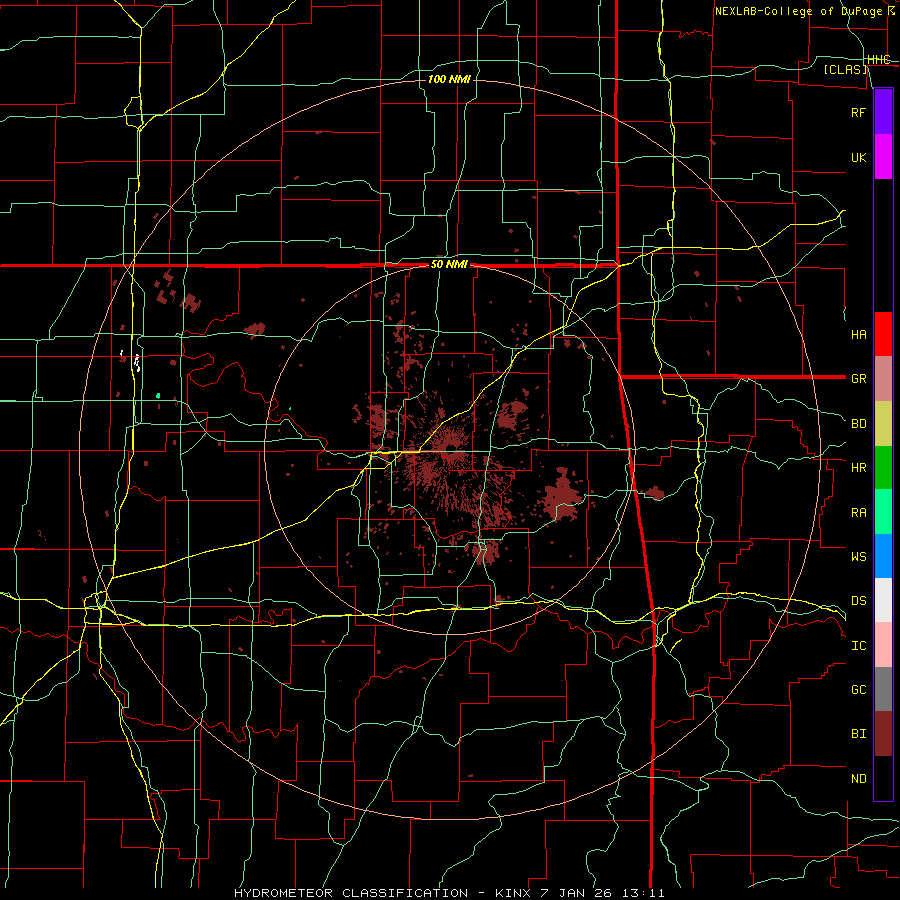The image size is (900, 900).
Task: Click the 'RF' legend label
Action: tap(858, 113)
